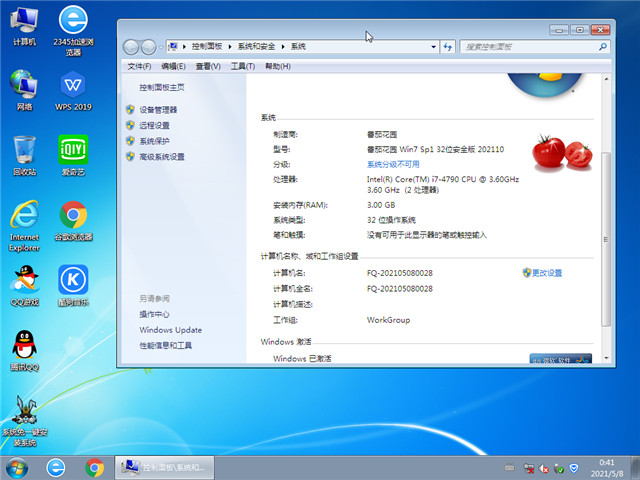
Task: Click the blue shield tray icon
Action: [574, 468]
